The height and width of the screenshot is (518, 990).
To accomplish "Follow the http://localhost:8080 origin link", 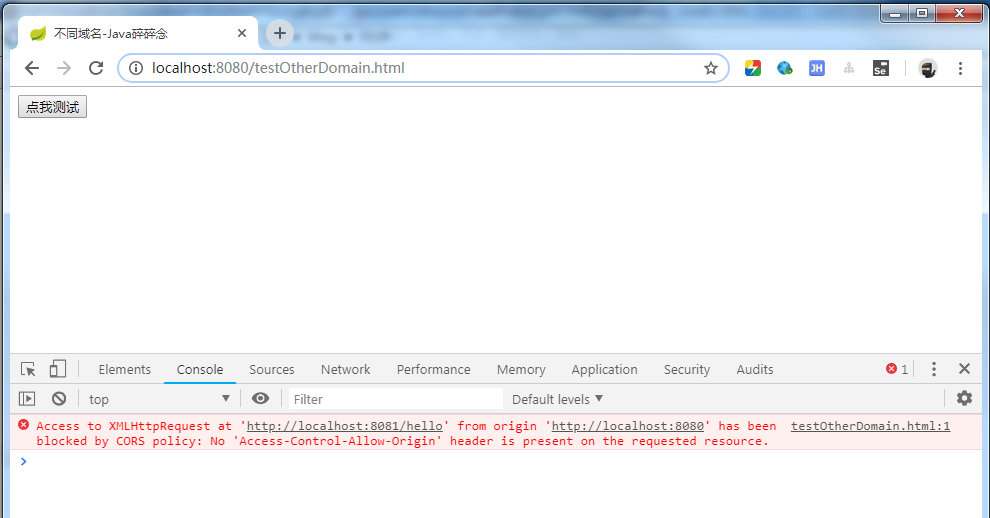I will click(x=628, y=426).
